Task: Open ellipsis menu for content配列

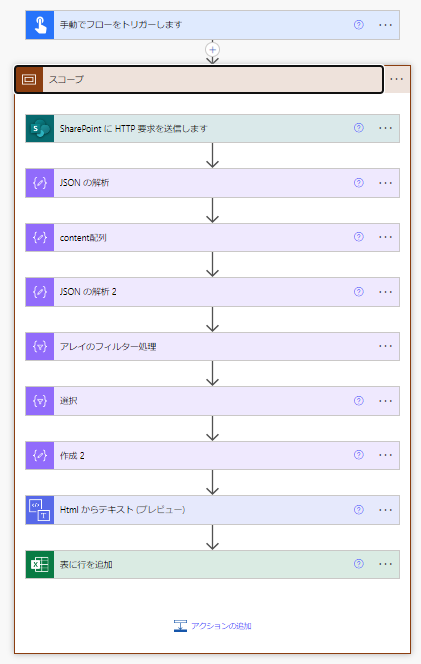Action: point(385,237)
